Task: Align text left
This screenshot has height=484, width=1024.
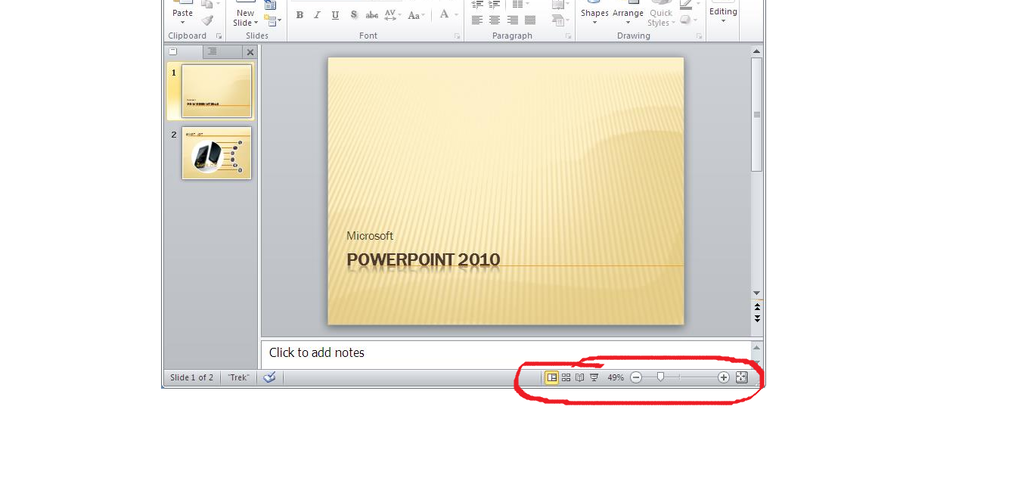Action: click(x=477, y=20)
